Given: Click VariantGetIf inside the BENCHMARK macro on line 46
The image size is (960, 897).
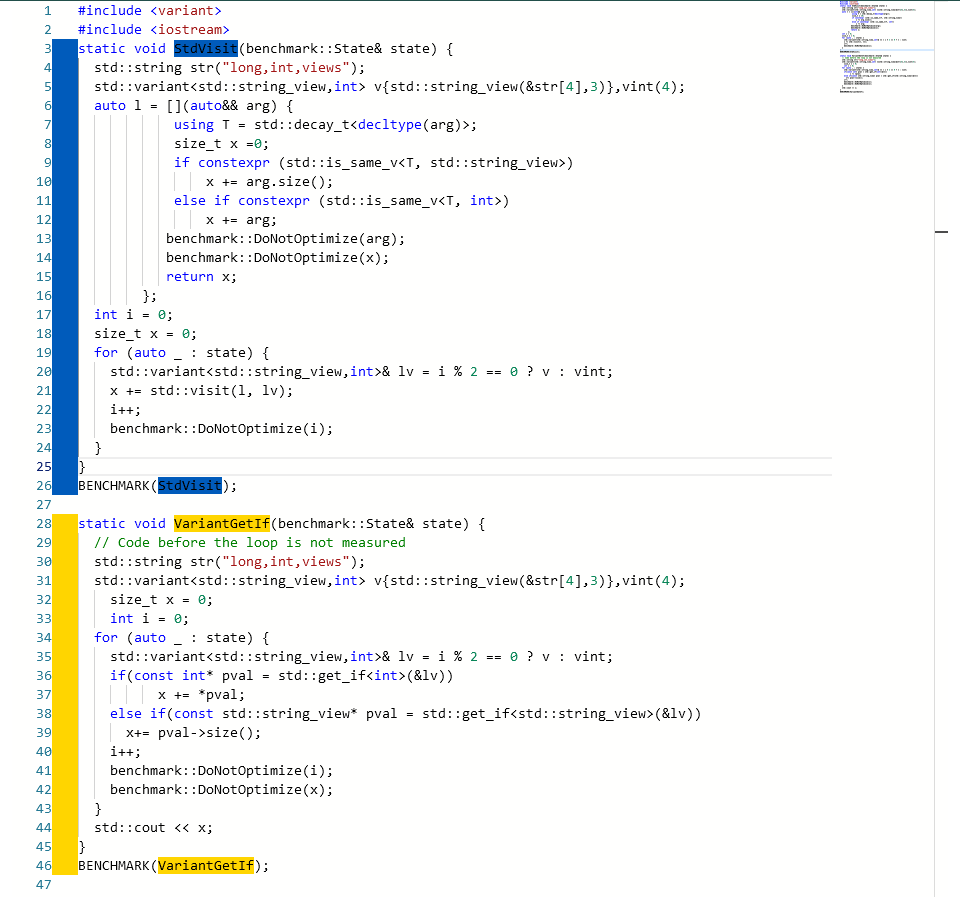Looking at the screenshot, I should (x=206, y=865).
